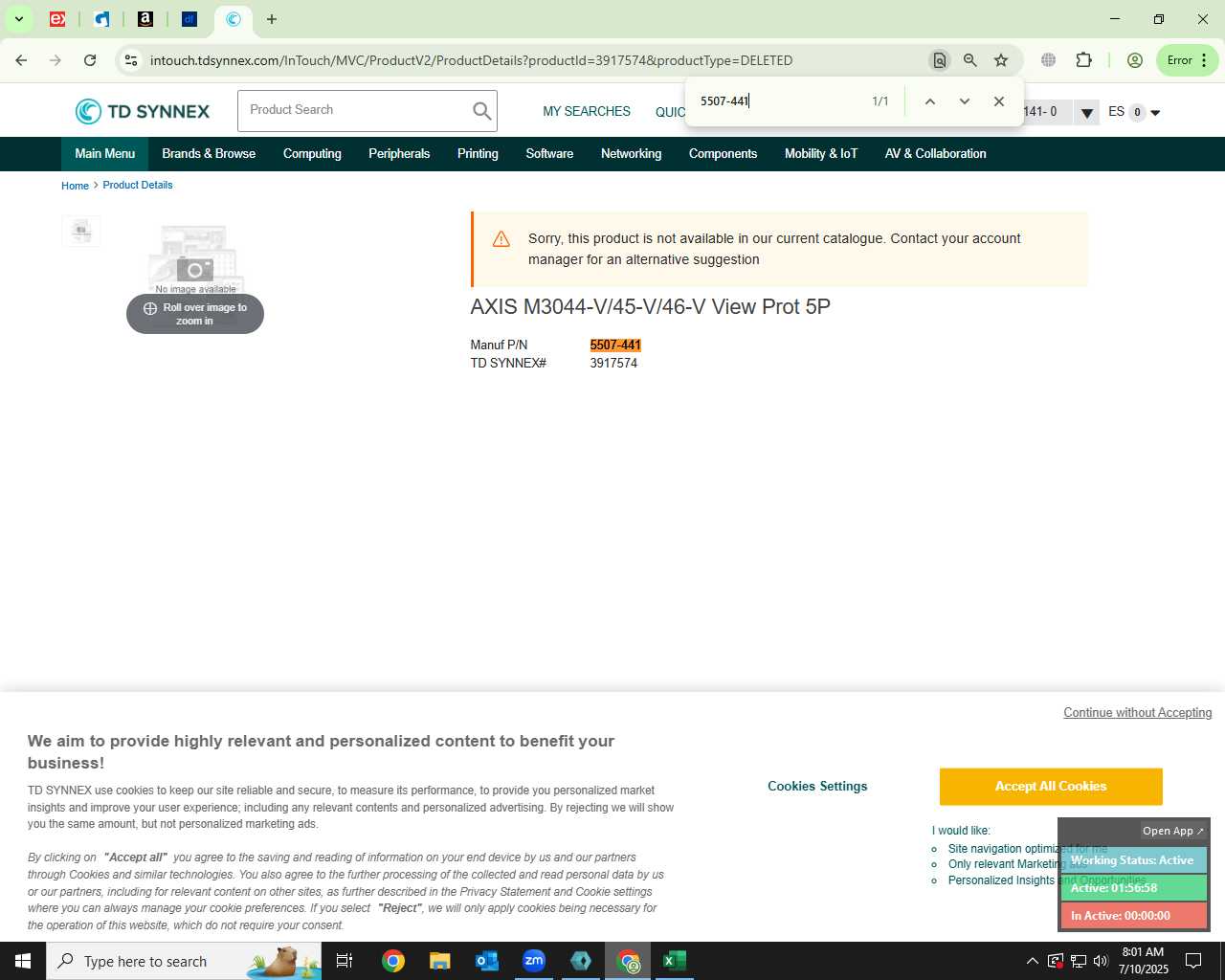Image resolution: width=1225 pixels, height=980 pixels.
Task: Open the Computing menu
Action: click(312, 154)
